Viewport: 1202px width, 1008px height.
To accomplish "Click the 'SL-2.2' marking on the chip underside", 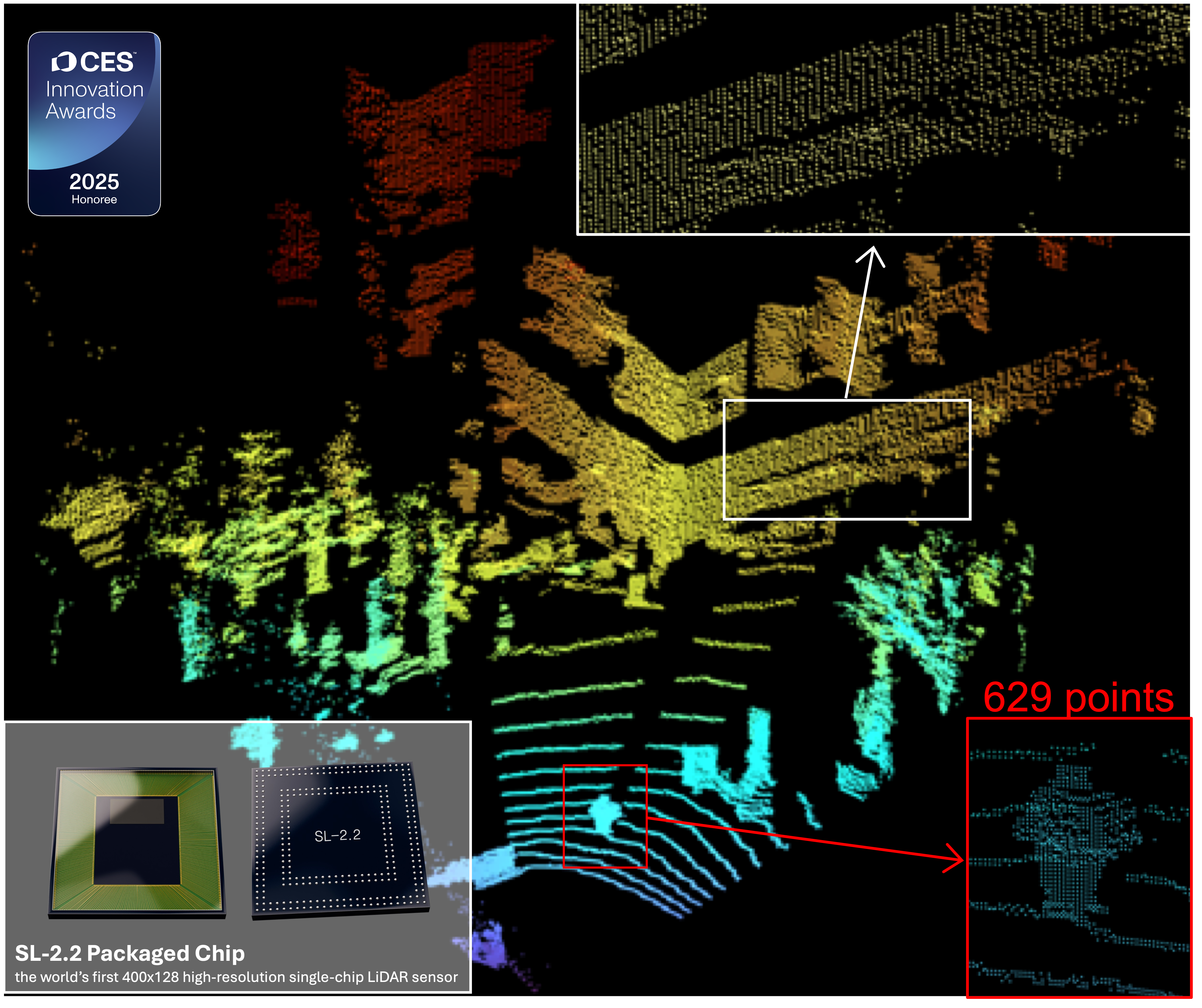I will point(338,836).
